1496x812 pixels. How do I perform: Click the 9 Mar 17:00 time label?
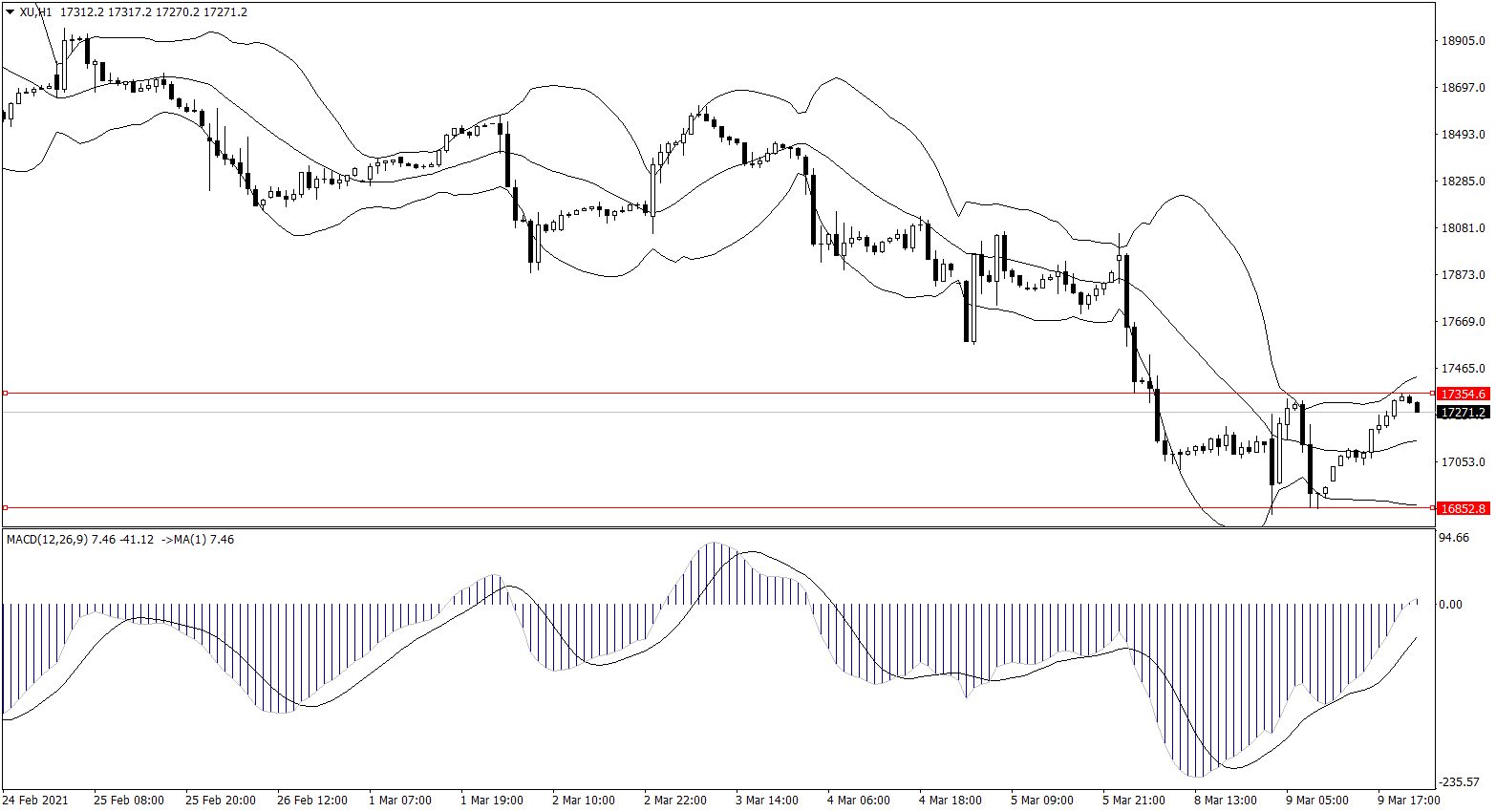point(1408,801)
